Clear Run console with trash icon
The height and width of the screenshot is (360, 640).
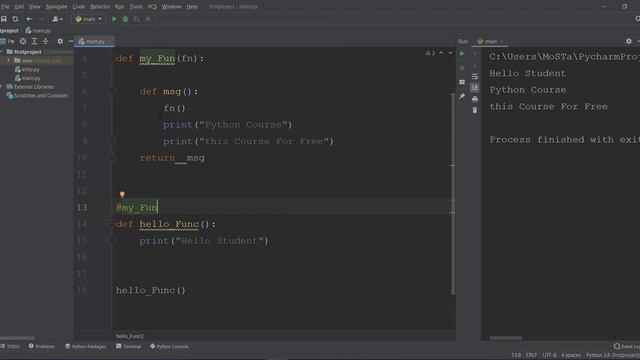click(x=475, y=110)
